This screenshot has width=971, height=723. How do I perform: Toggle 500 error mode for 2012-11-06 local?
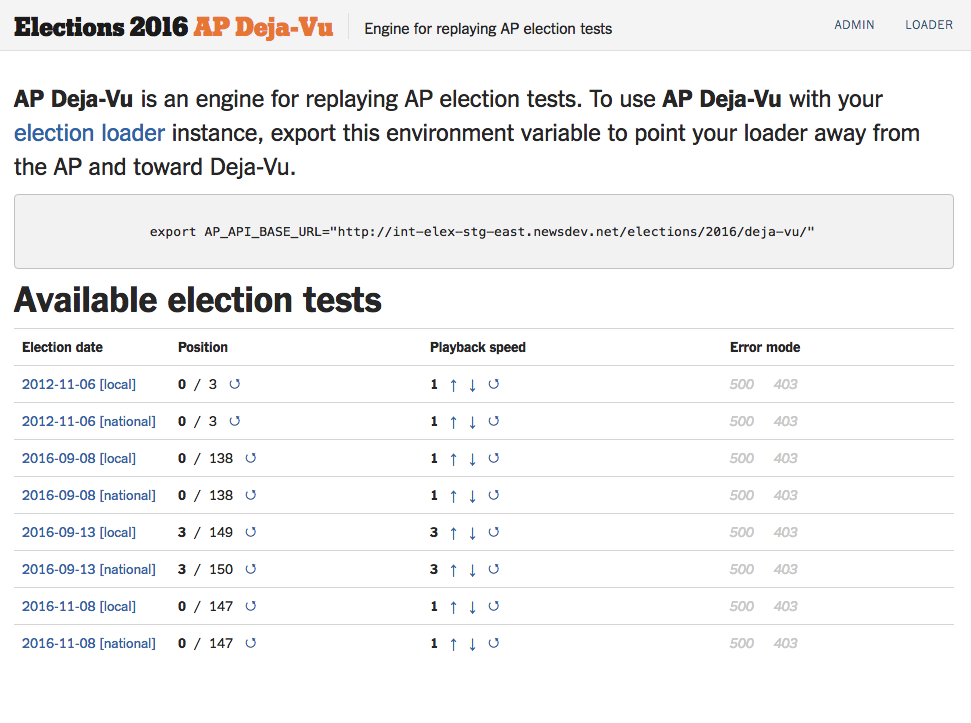click(x=742, y=384)
